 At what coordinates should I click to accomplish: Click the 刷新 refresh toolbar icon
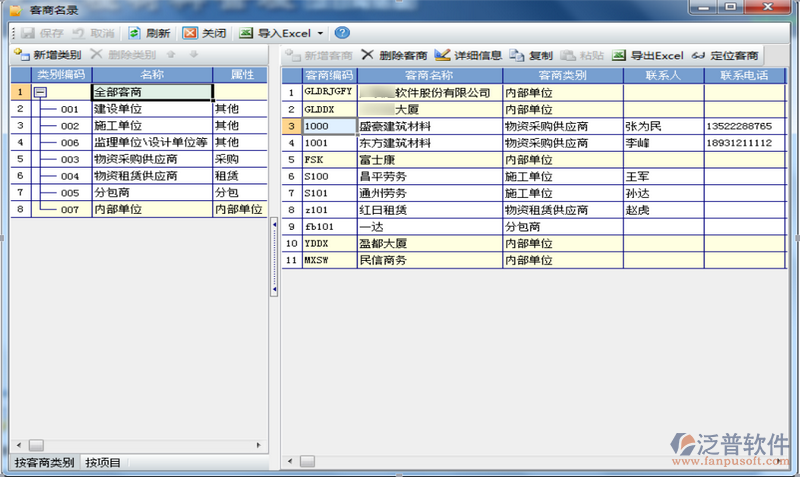click(x=134, y=33)
